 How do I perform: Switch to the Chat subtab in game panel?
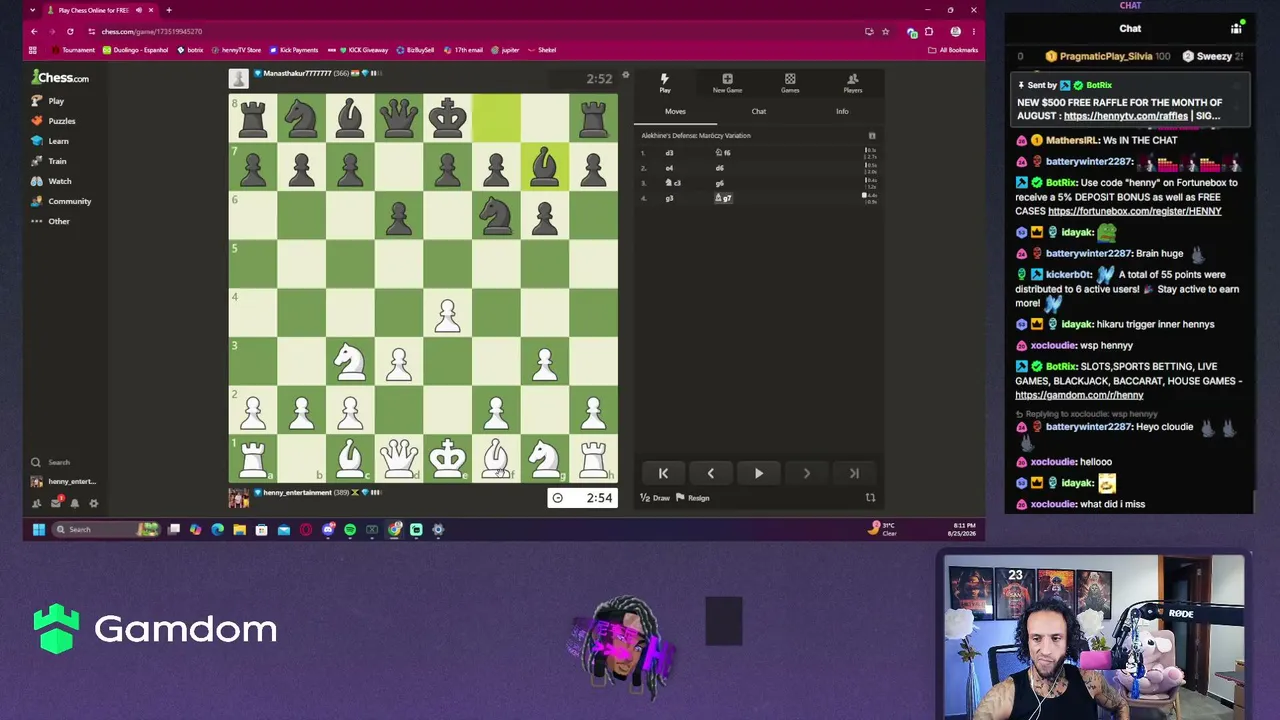(759, 111)
